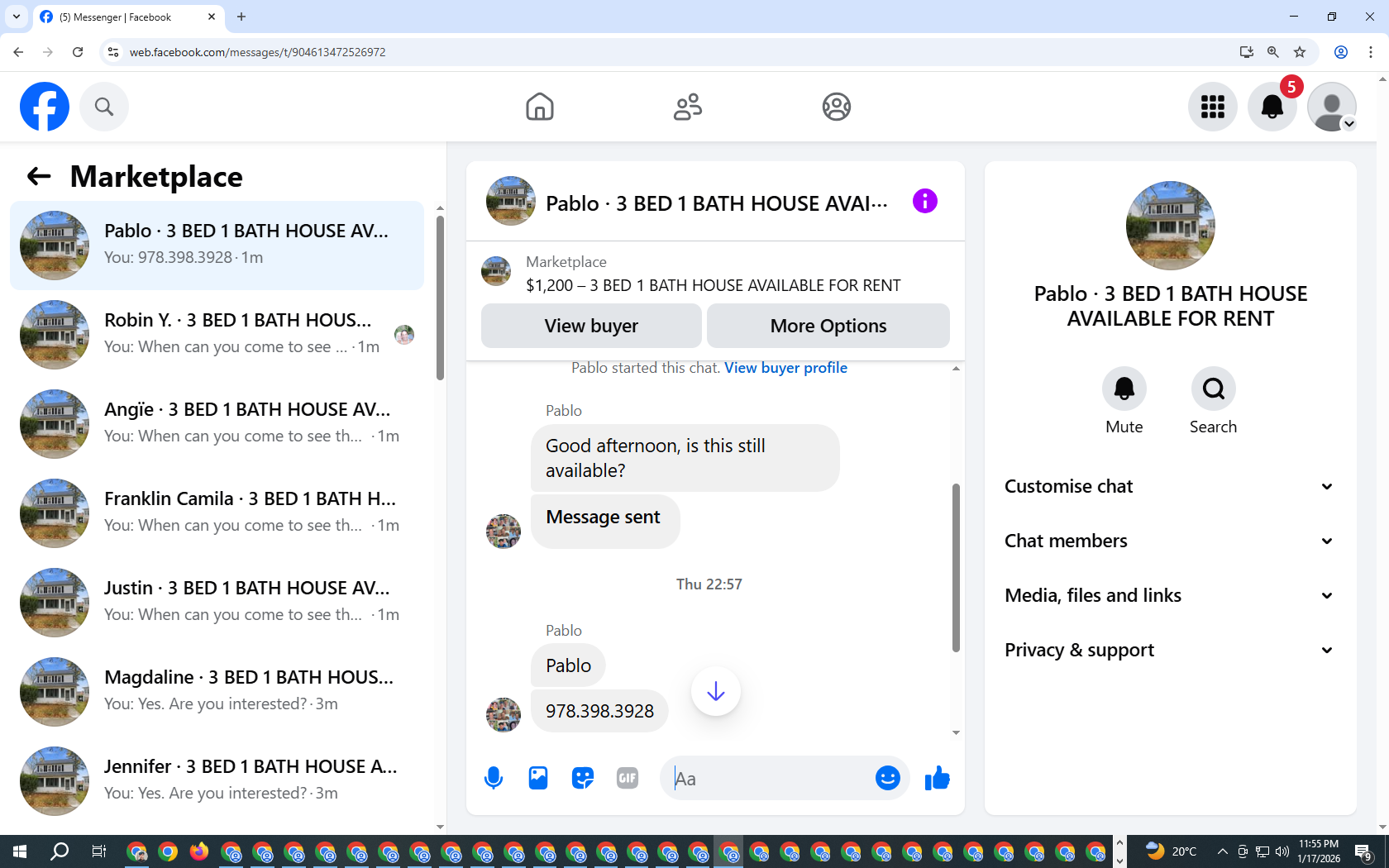Search in conversation with magnifier icon
Viewport: 1389px width, 868px height.
1214,389
